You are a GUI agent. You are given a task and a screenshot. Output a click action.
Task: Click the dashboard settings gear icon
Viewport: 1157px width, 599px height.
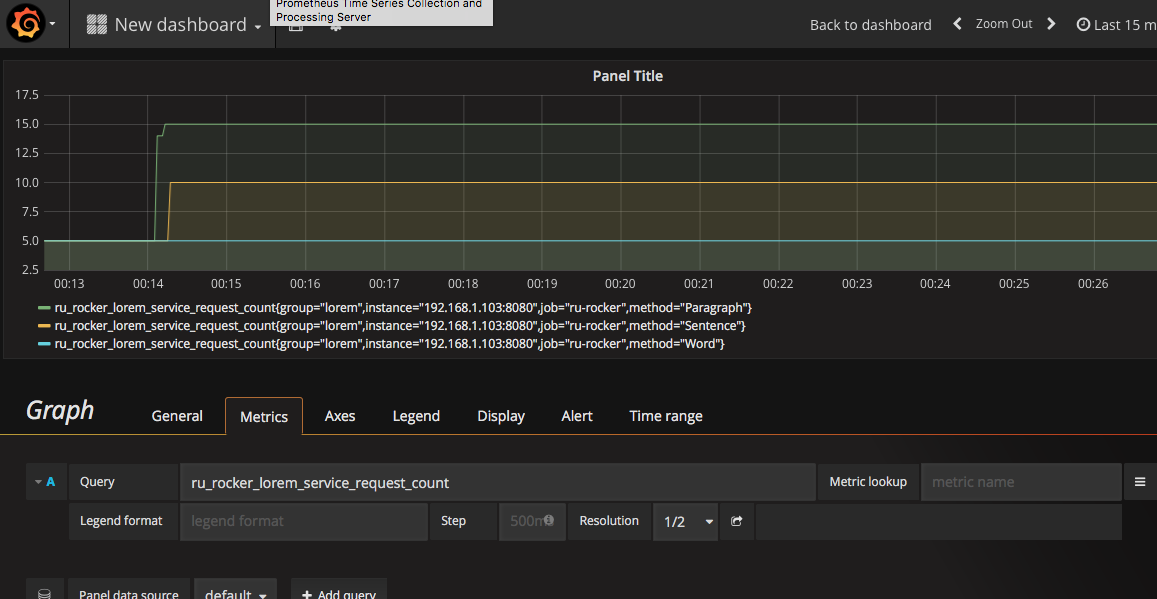point(336,27)
